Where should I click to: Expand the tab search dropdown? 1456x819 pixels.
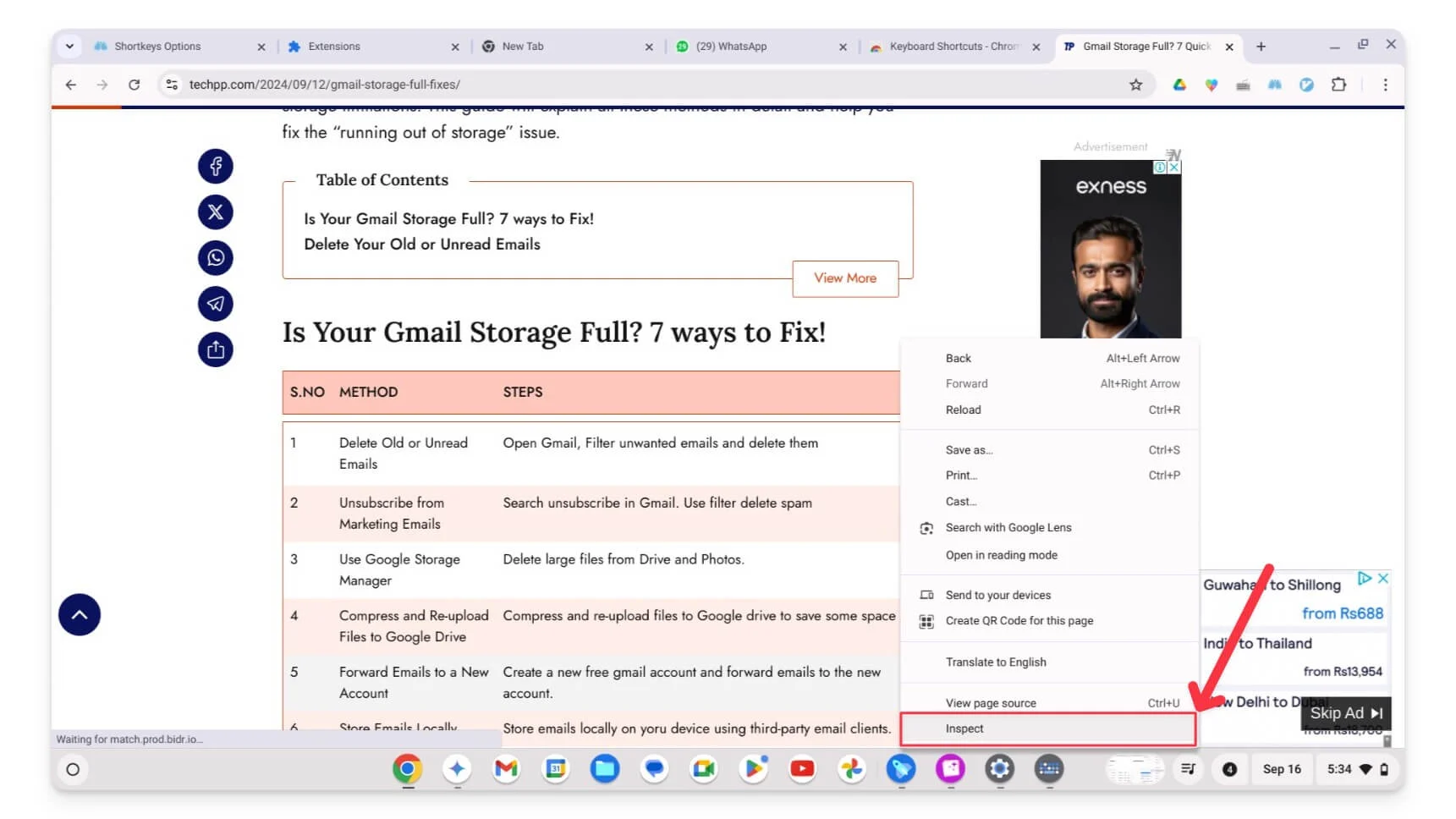point(69,47)
